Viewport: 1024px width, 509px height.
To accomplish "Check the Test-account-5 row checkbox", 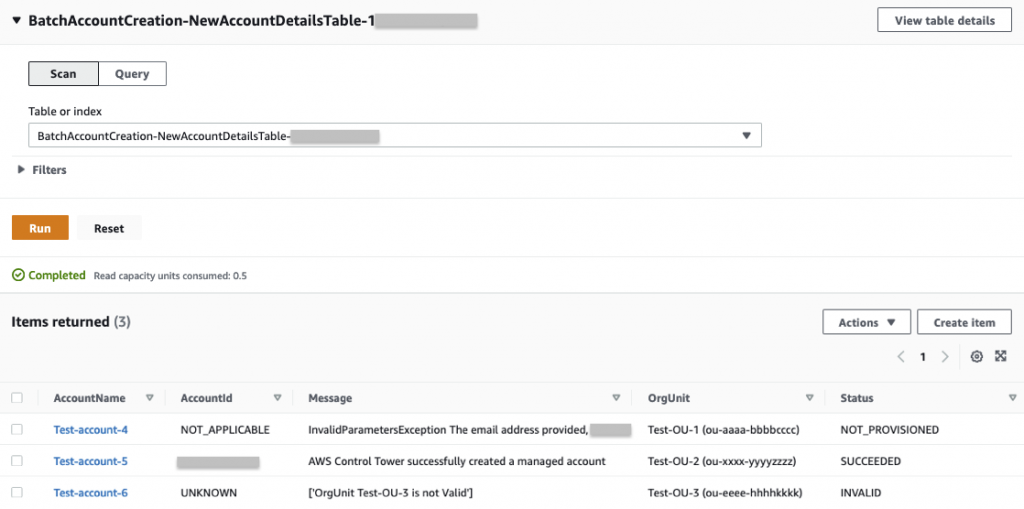I will [17, 461].
